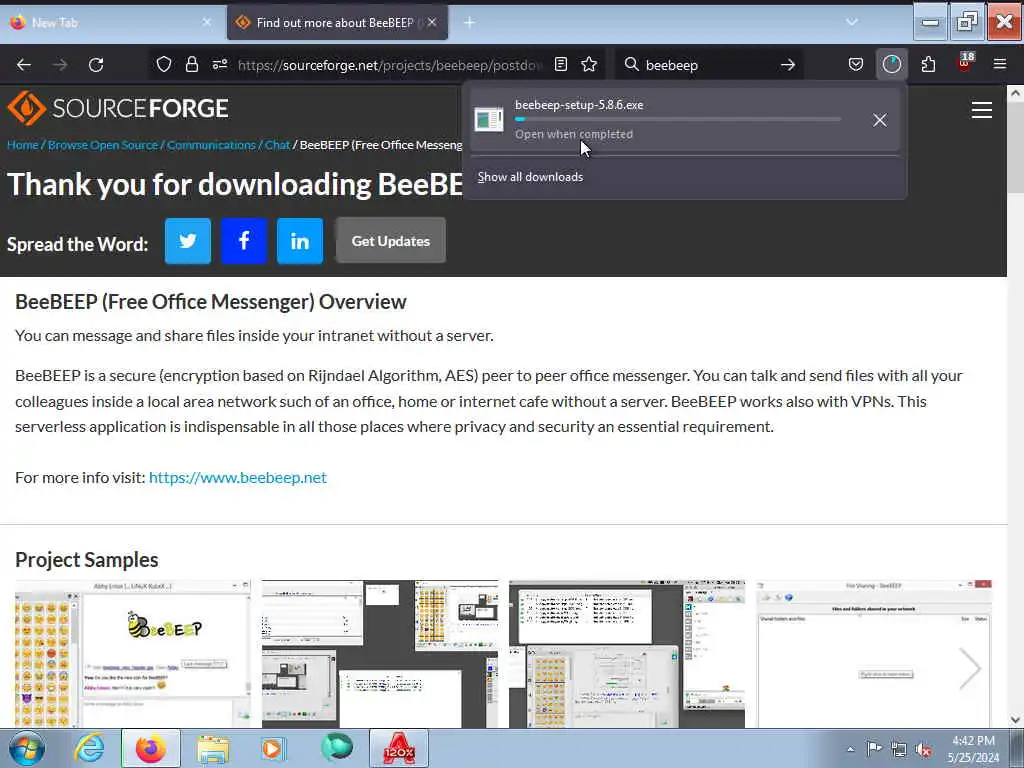Open the extensions puzzle icon

(928, 65)
